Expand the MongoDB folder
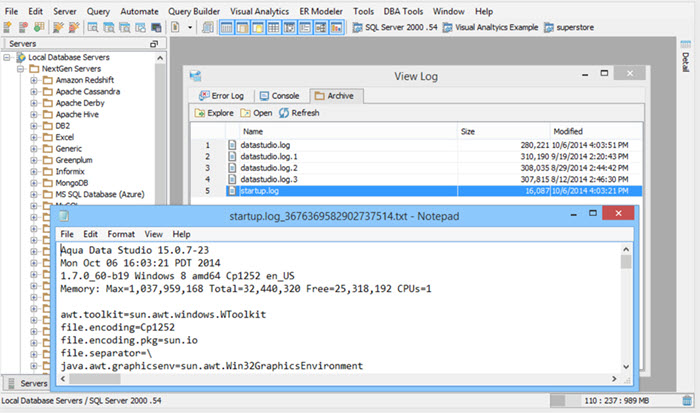This screenshot has height=413, width=700. pyautogui.click(x=34, y=183)
